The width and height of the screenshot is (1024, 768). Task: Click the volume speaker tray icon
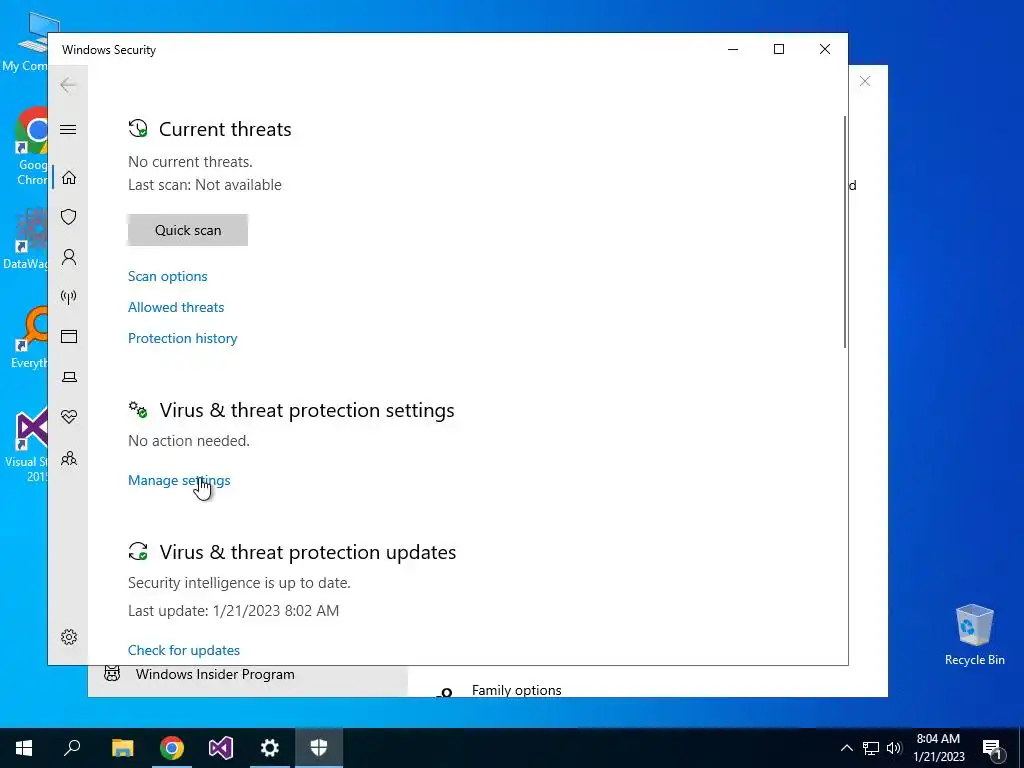pyautogui.click(x=894, y=748)
